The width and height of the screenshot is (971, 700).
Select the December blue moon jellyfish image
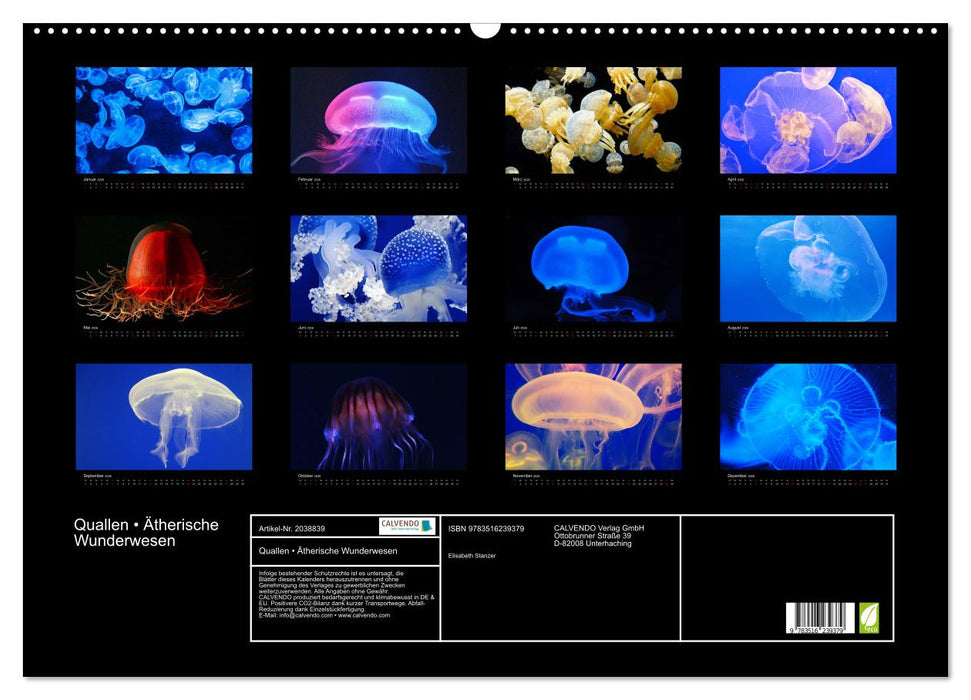pyautogui.click(x=808, y=416)
